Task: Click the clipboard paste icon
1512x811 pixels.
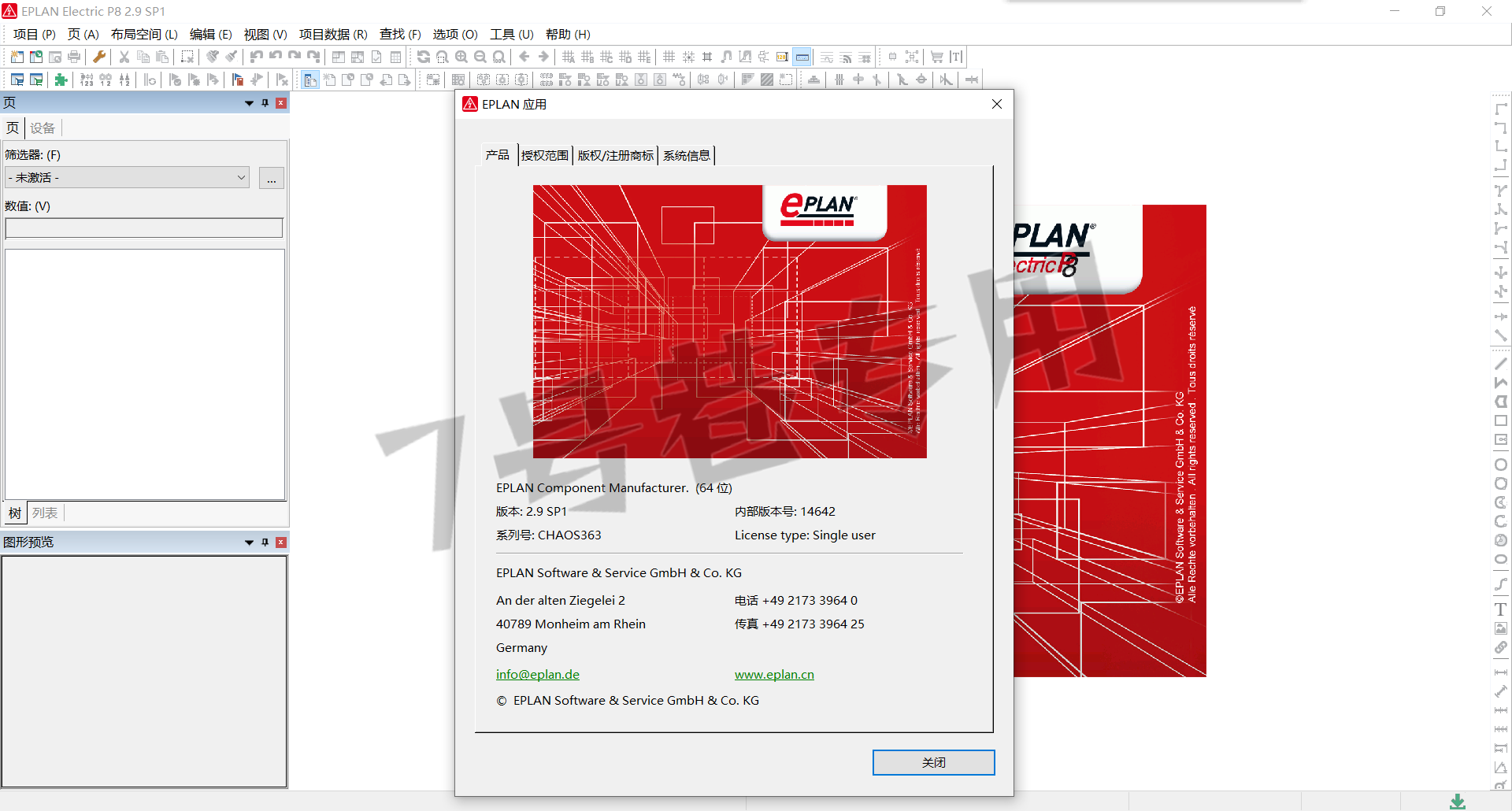Action: [162, 57]
